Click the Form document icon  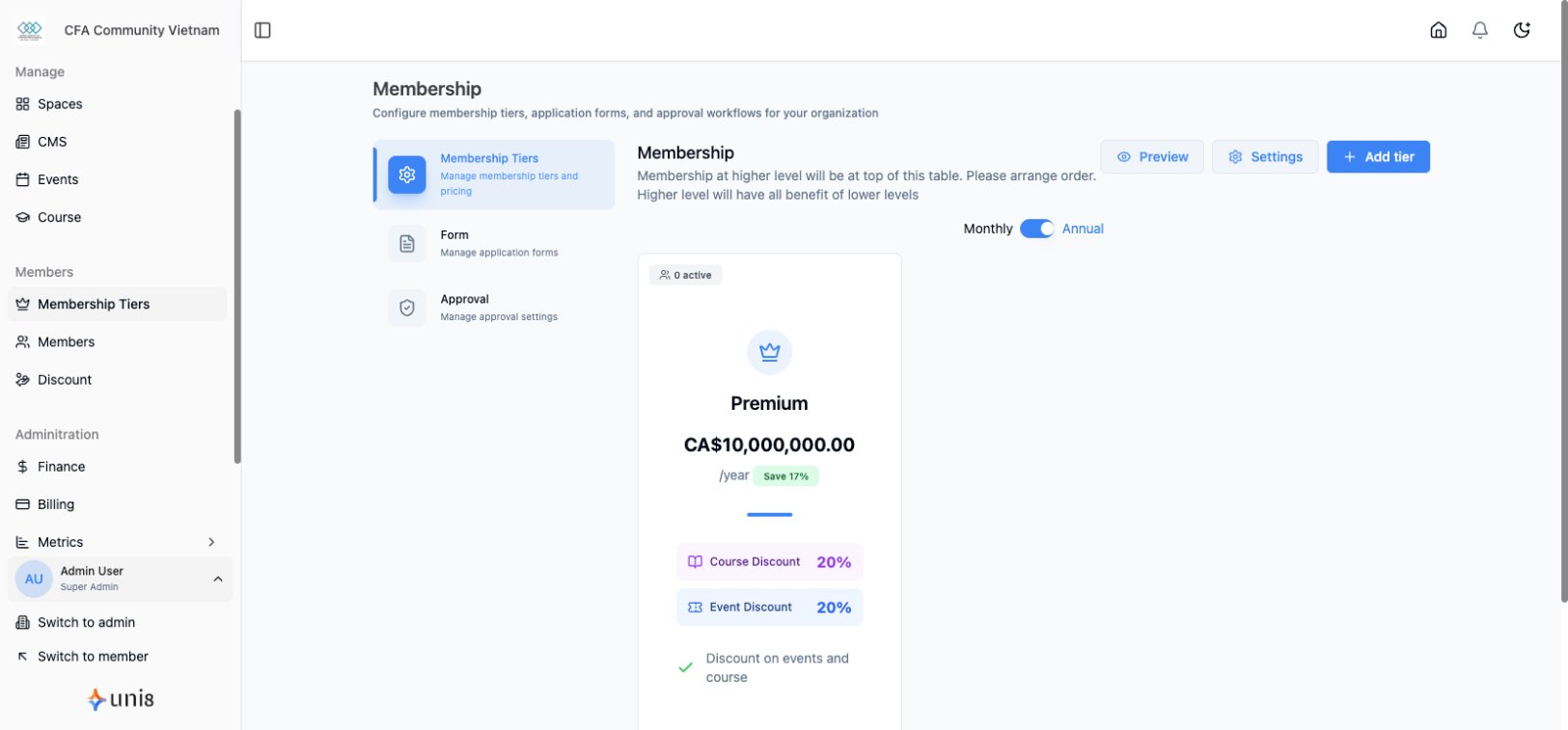(x=407, y=243)
